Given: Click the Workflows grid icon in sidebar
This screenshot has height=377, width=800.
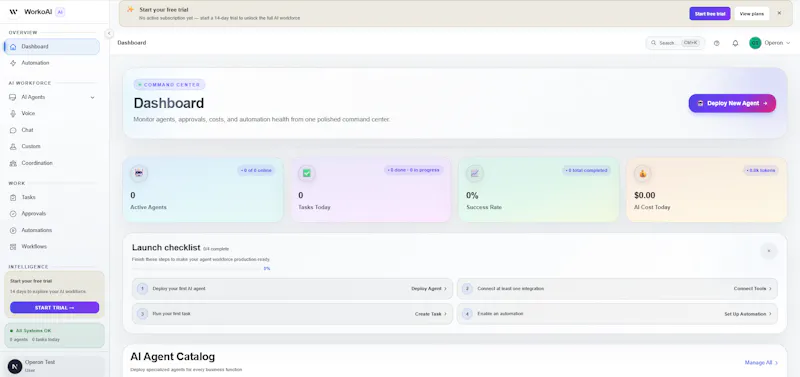Looking at the screenshot, I should click(x=13, y=246).
